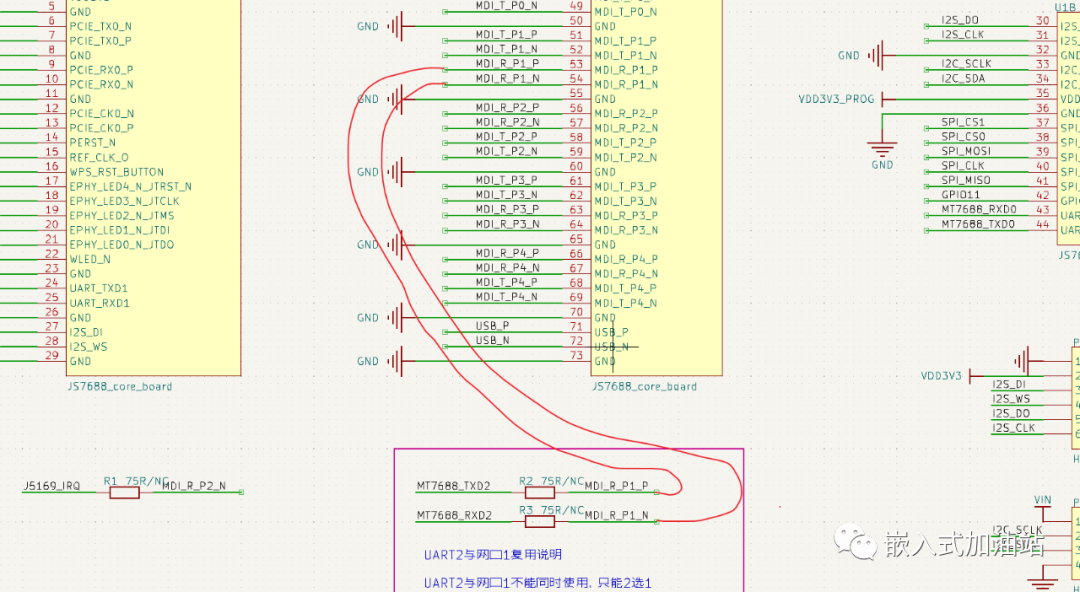Image resolution: width=1080 pixels, height=592 pixels.
Task: Select MDI_R_P2_N label next to resistor R1
Action: (x=194, y=486)
